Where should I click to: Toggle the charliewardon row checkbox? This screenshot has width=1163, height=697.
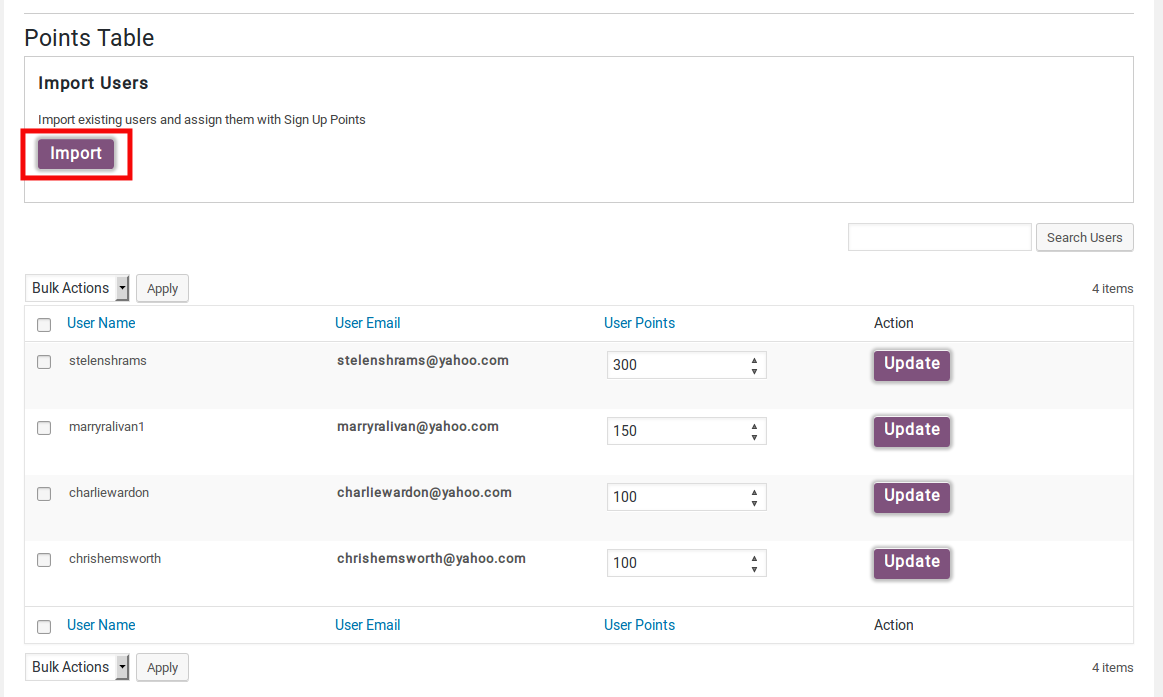pos(44,494)
